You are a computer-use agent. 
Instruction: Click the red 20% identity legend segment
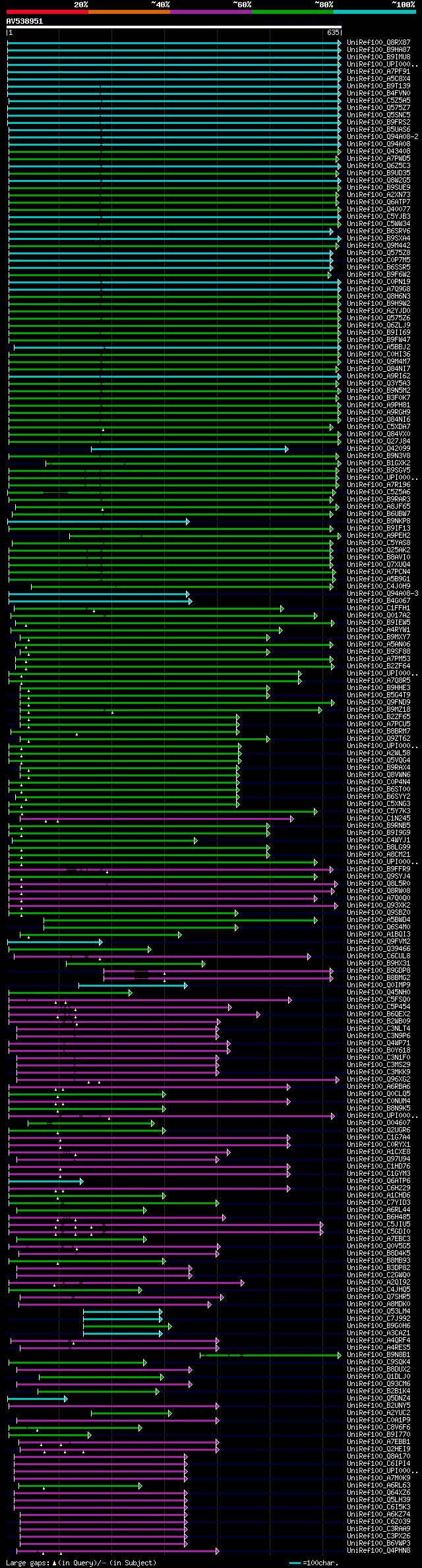pos(47,11)
